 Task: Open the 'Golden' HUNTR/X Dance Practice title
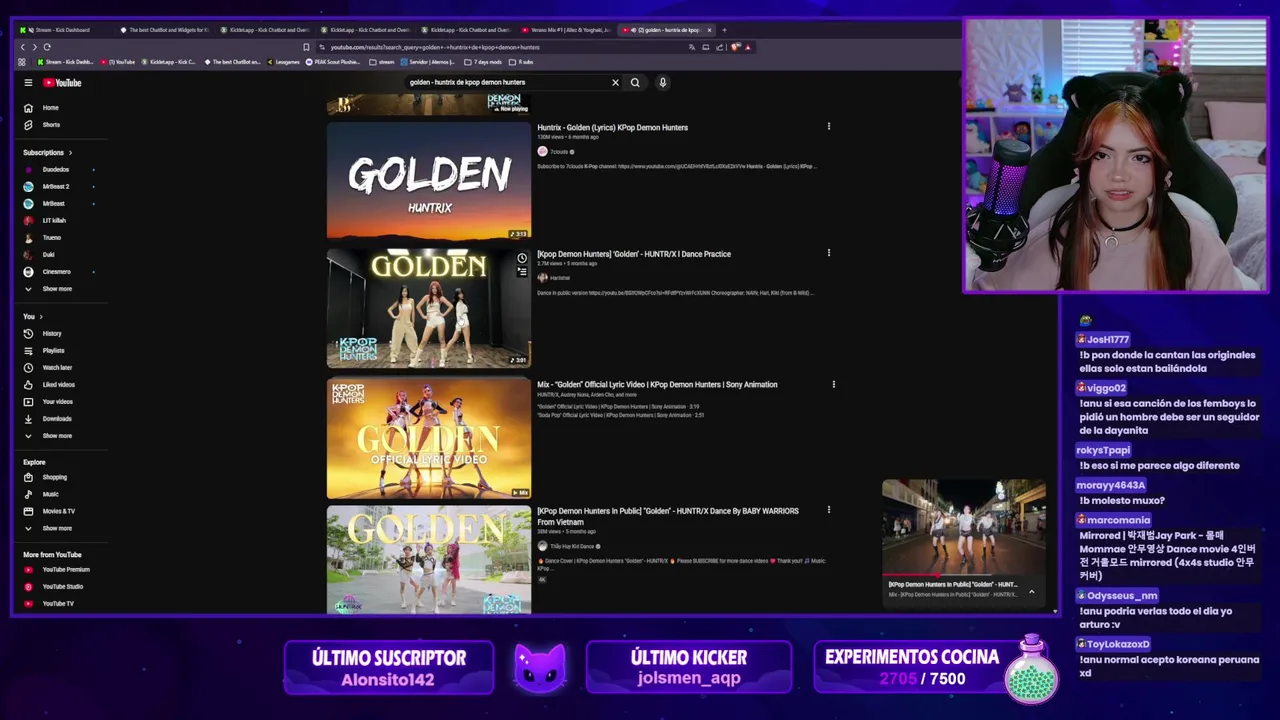634,254
